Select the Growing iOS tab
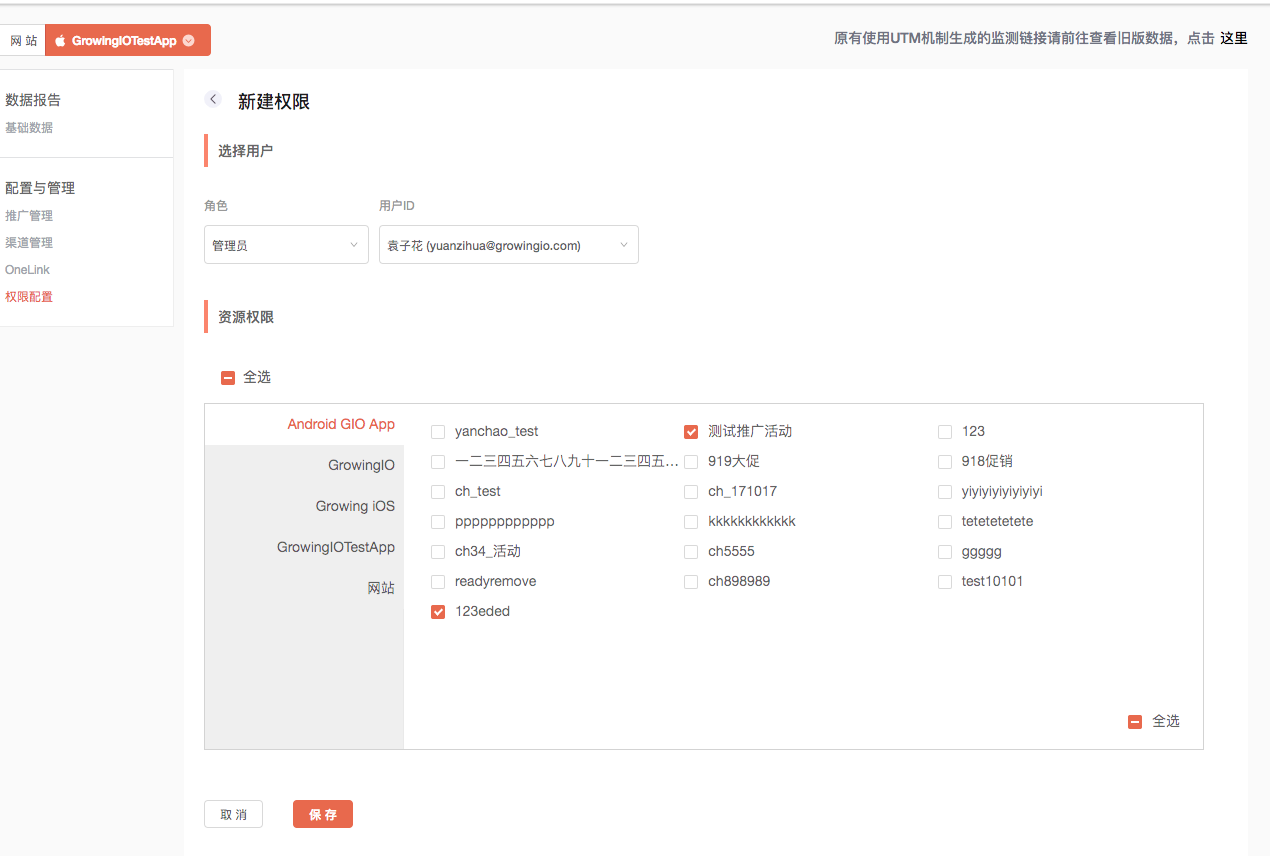 click(355, 506)
